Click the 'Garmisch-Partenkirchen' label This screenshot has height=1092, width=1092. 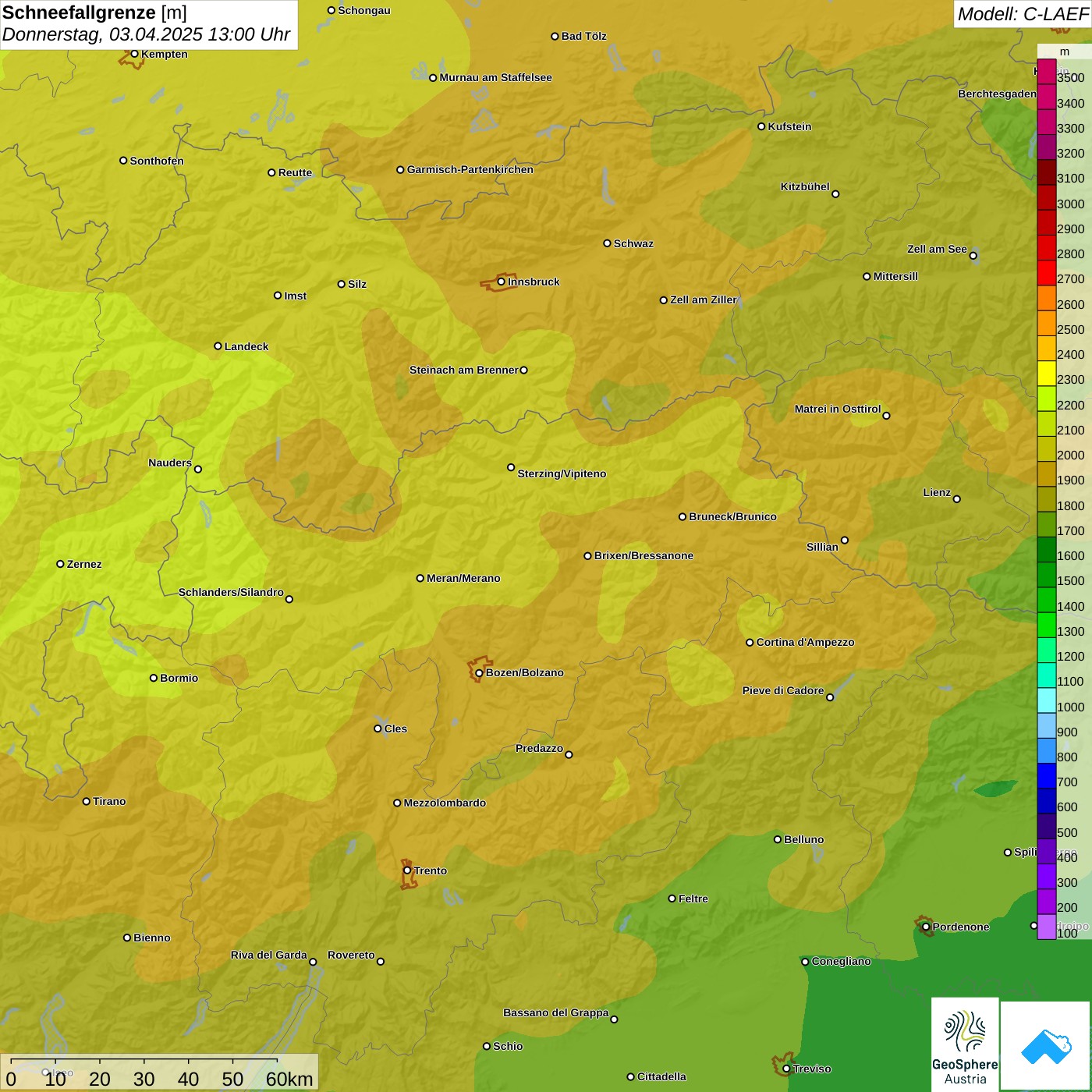pos(470,169)
